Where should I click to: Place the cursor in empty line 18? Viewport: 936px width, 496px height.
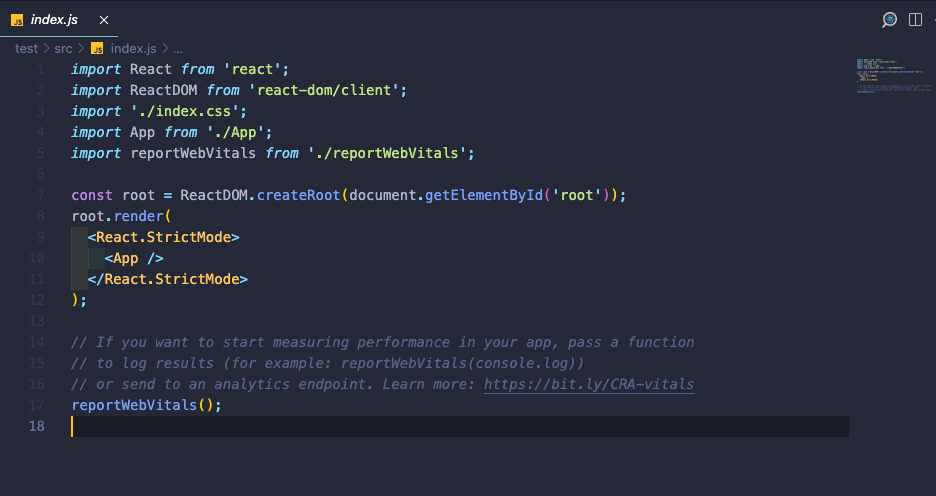point(460,426)
